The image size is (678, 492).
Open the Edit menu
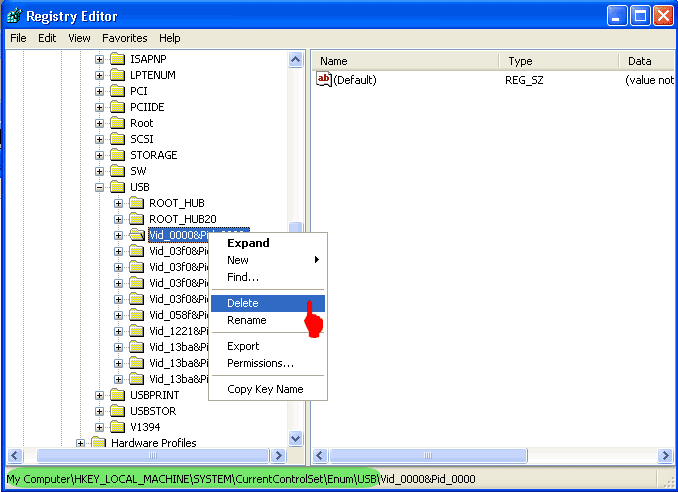(x=47, y=38)
